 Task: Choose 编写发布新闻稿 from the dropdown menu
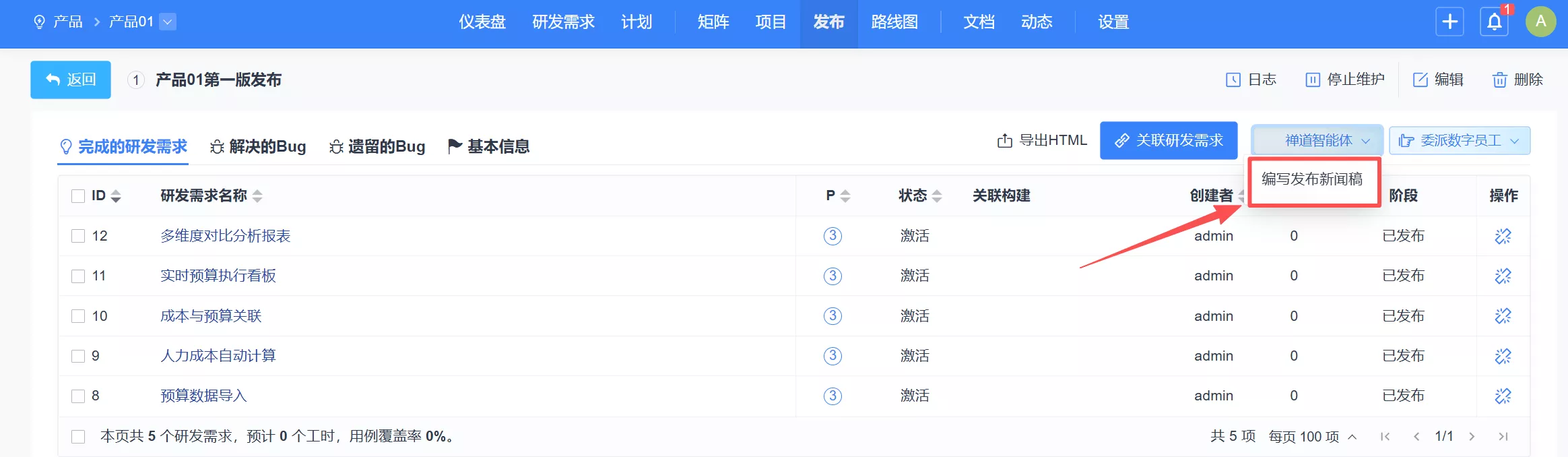pos(1311,179)
